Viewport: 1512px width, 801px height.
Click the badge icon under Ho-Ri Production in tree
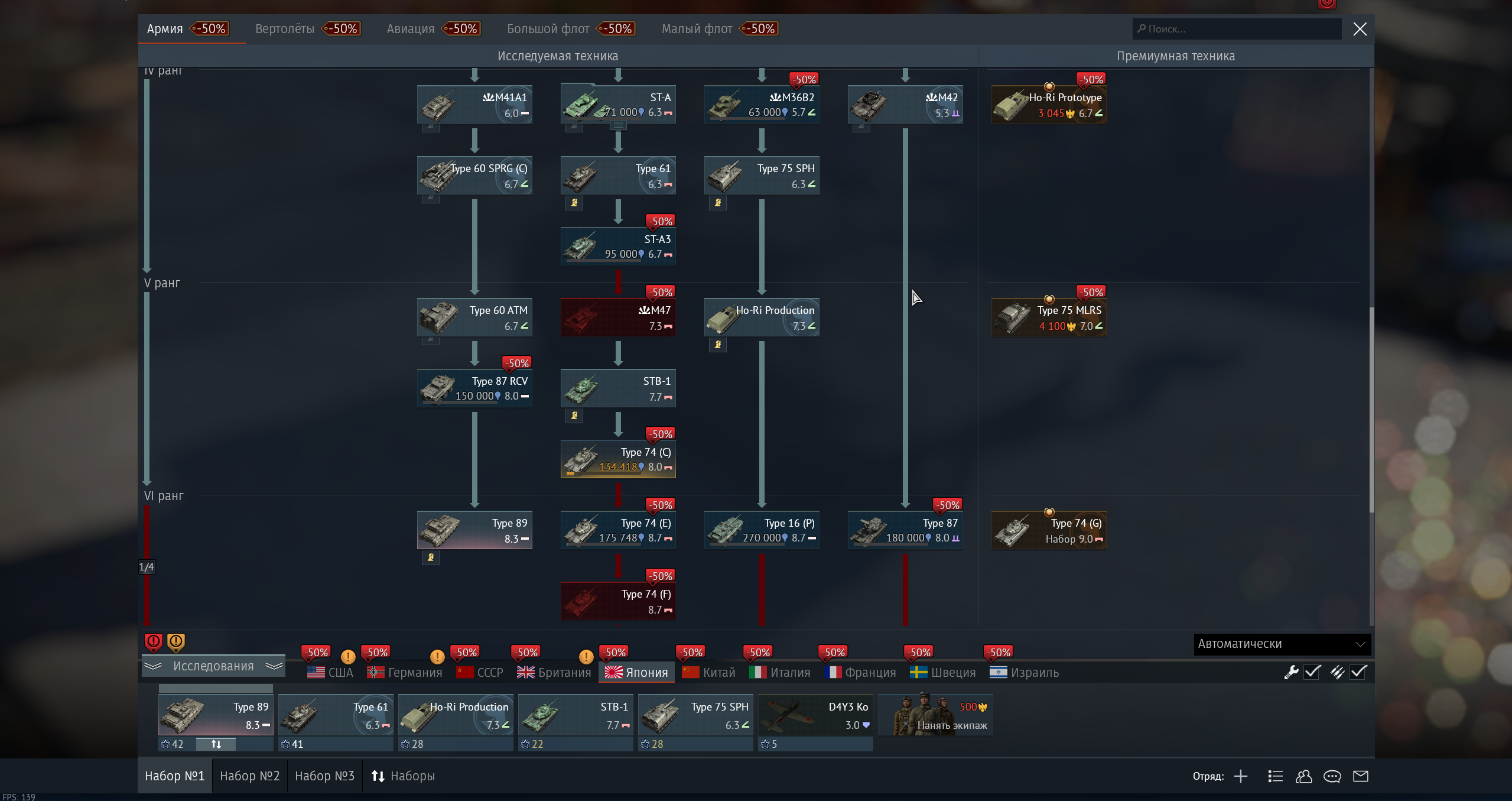[x=718, y=345]
